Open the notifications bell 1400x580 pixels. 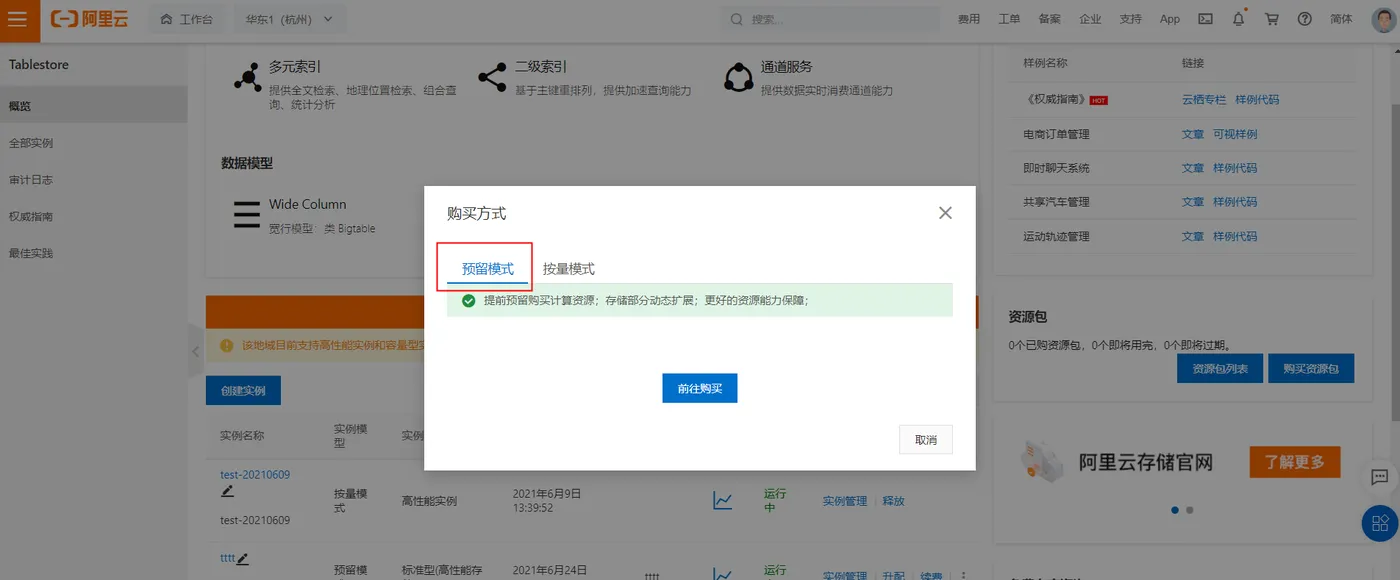(x=1239, y=19)
